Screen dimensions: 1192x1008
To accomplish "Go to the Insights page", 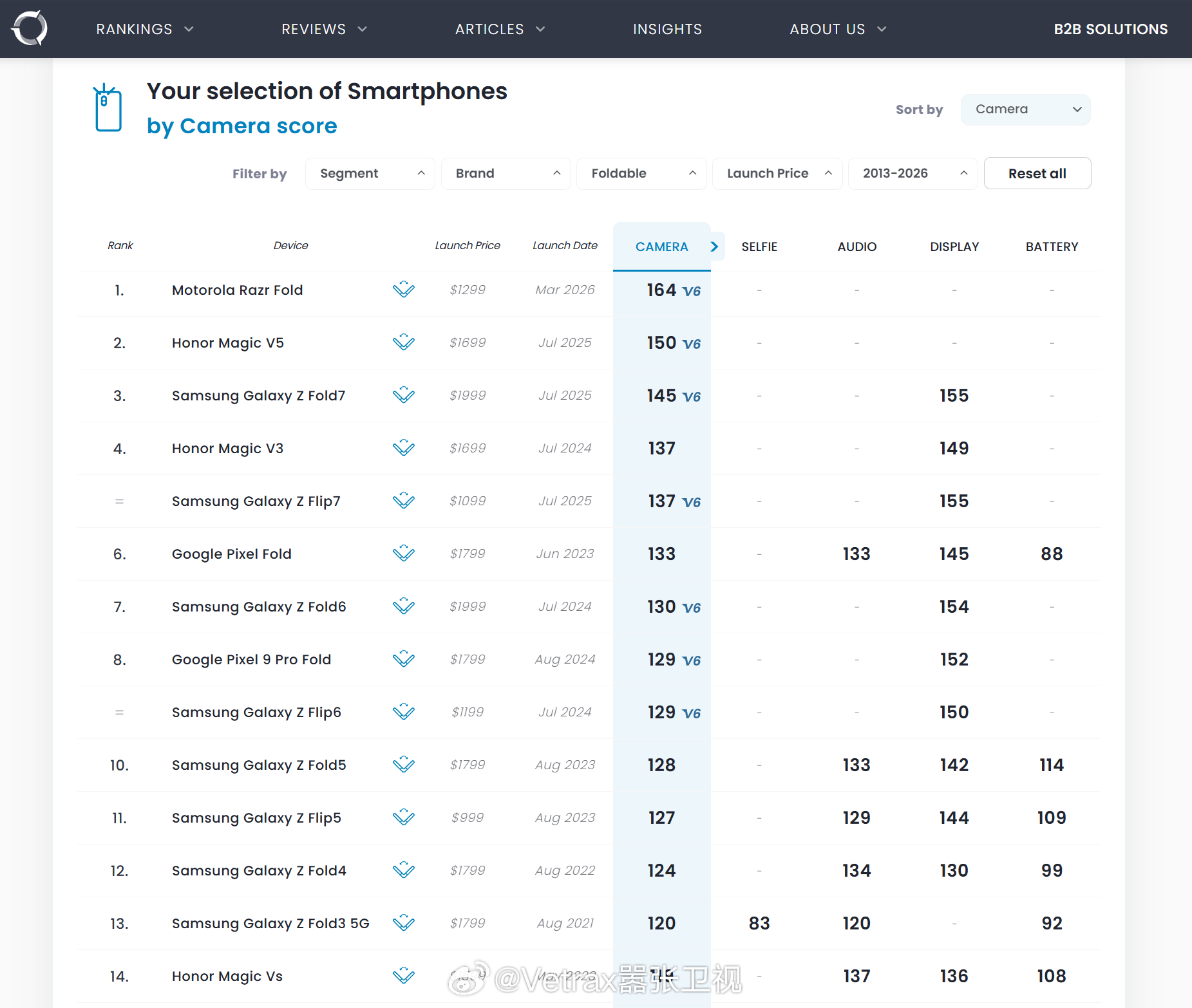I will tap(667, 29).
